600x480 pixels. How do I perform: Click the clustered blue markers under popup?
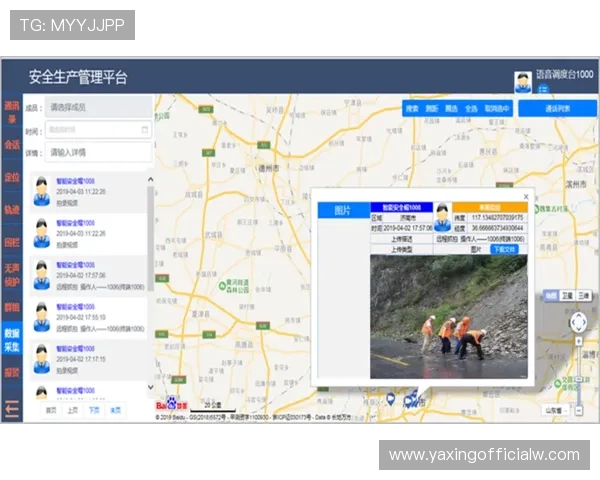411,399
